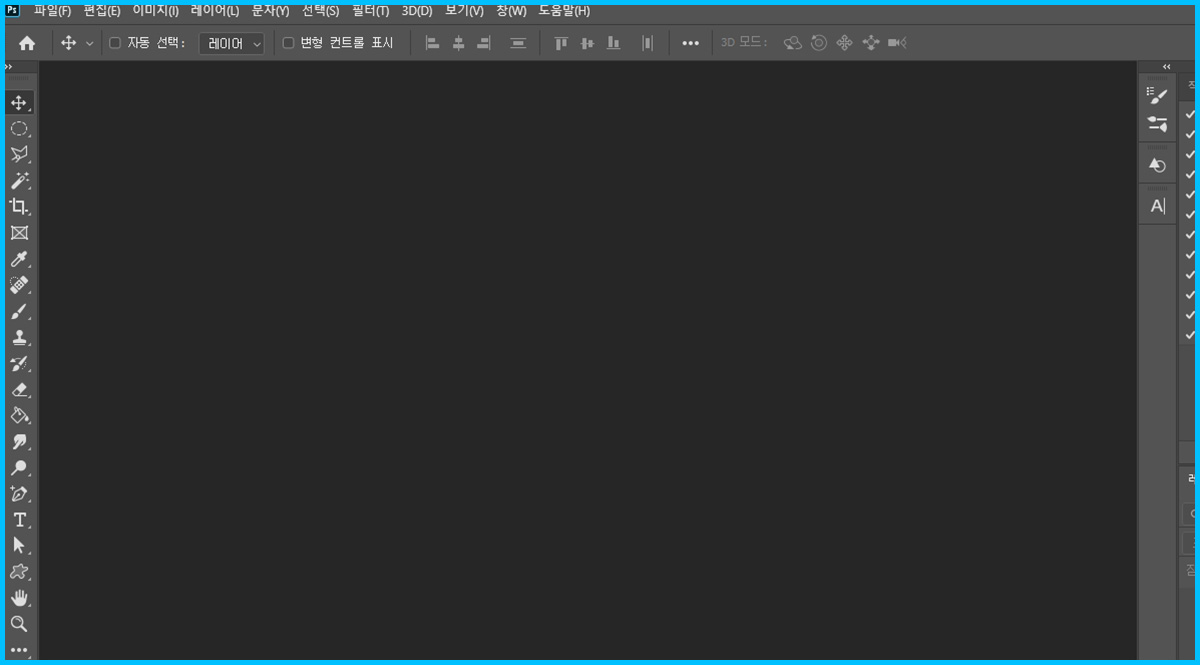
Task: Select the Pen tool
Action: coord(19,494)
